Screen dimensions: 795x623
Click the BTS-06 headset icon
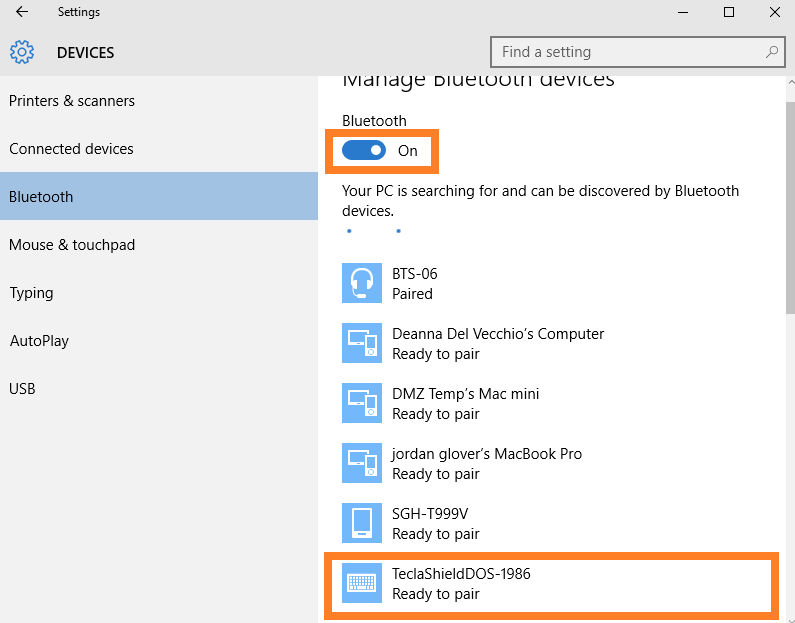point(362,283)
